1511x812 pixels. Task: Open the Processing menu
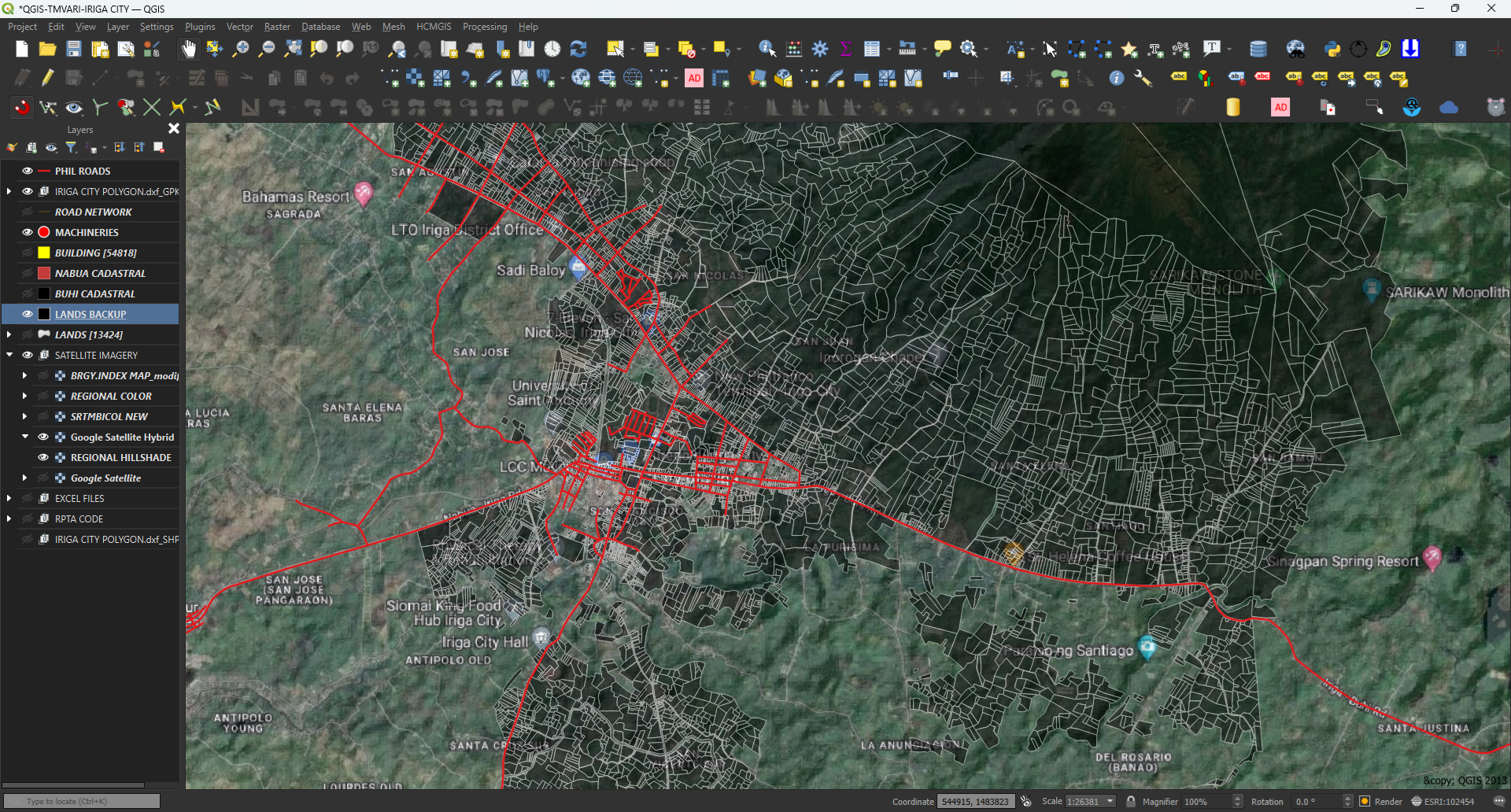485,26
